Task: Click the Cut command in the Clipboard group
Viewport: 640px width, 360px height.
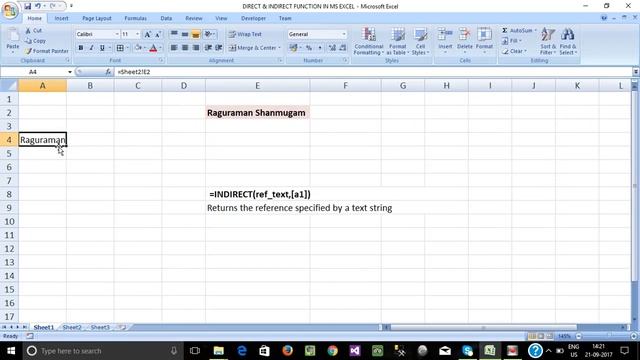Action: pyautogui.click(x=33, y=31)
